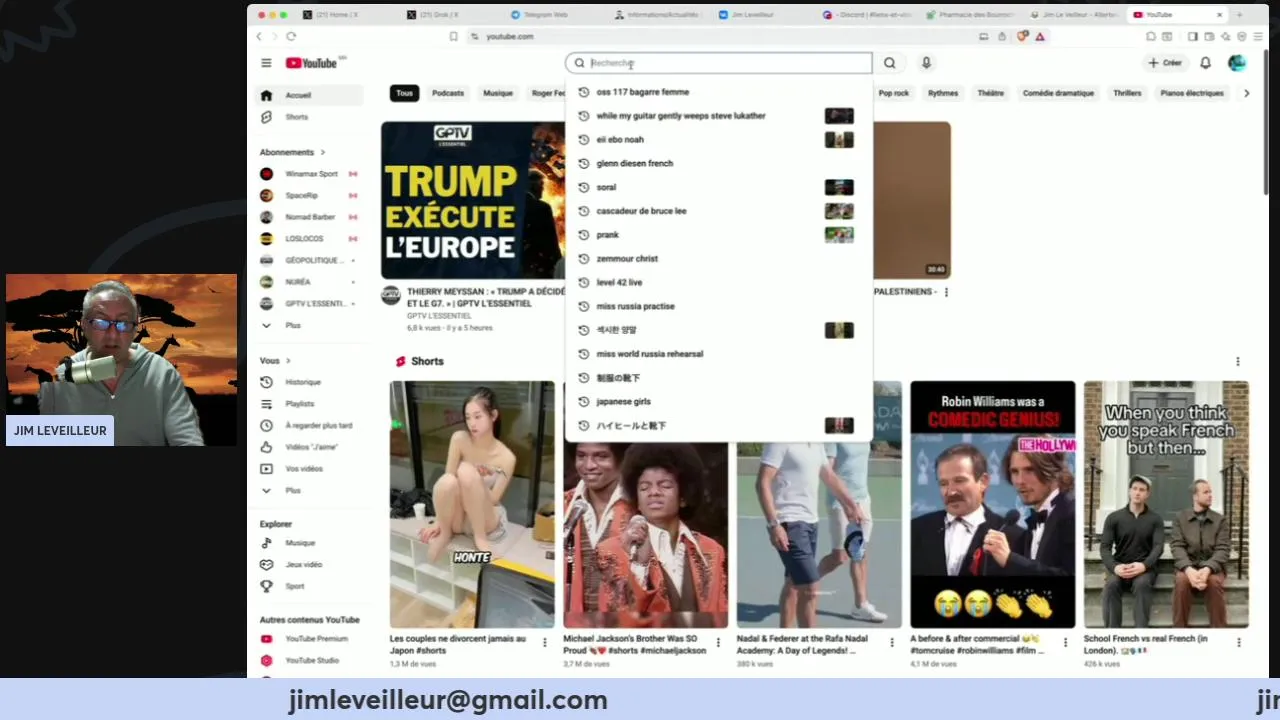Expand the Abonnements section chevron
Viewport: 1280px width, 720px height.
pyautogui.click(x=322, y=152)
